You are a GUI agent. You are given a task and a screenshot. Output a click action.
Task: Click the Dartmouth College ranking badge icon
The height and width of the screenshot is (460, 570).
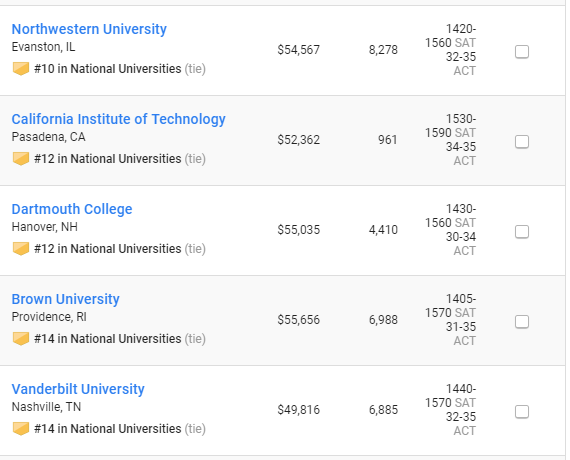[x=21, y=248]
